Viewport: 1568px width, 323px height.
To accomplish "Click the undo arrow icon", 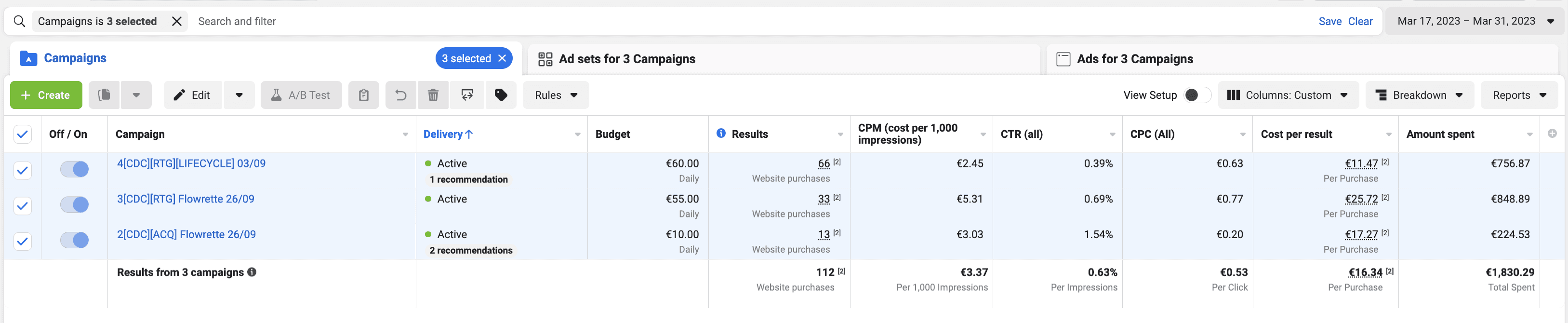I will tap(400, 95).
